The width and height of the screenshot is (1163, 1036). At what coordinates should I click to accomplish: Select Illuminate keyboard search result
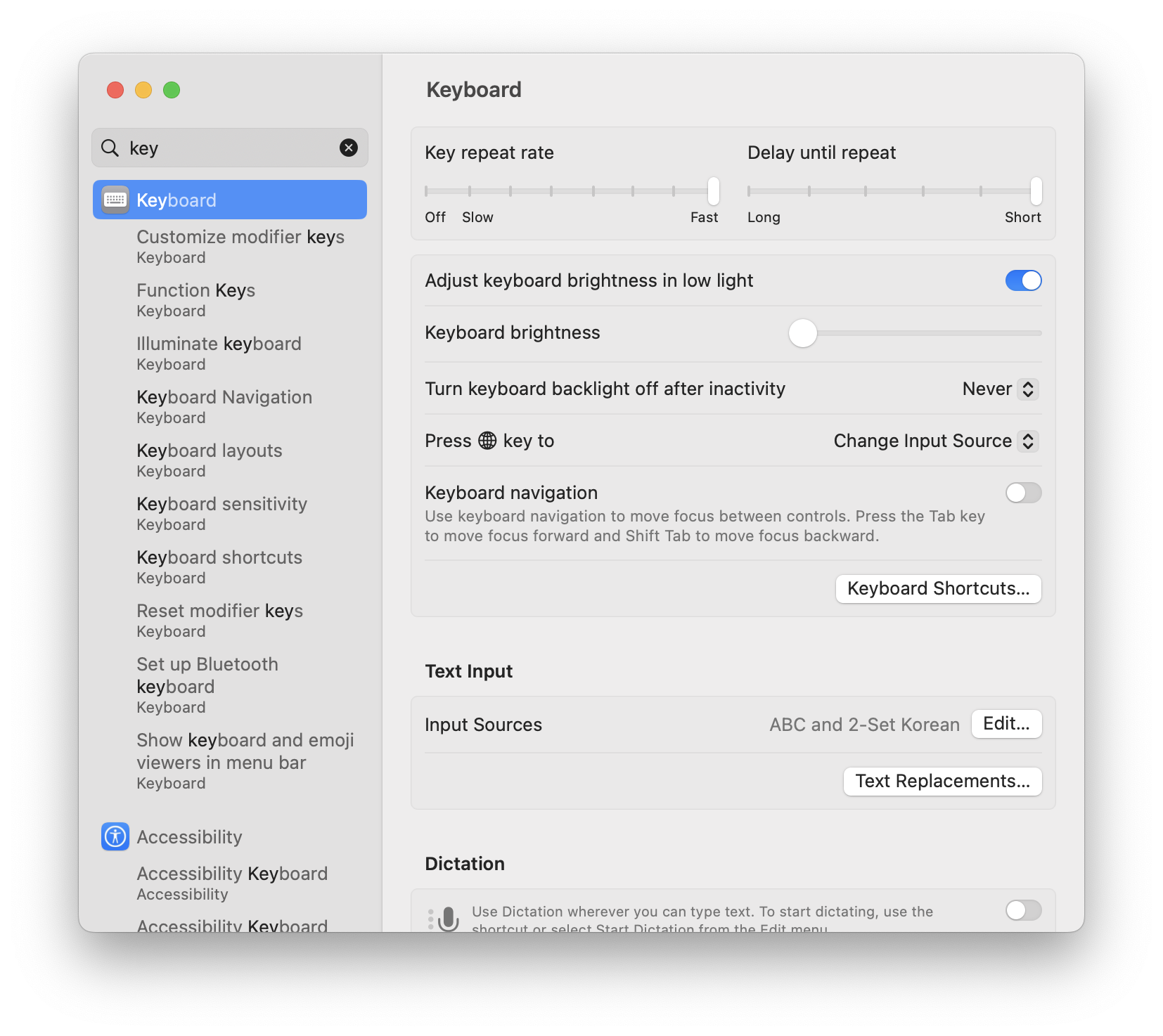pos(219,353)
